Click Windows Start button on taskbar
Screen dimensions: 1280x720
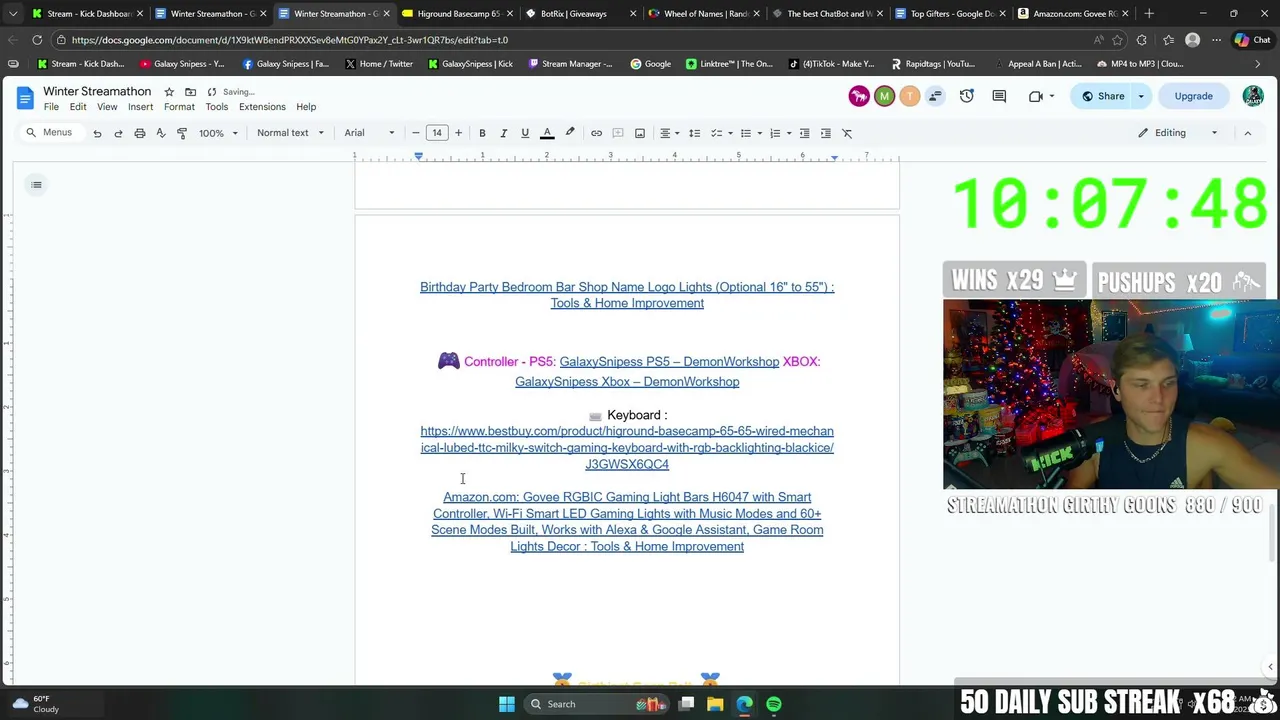pos(507,704)
